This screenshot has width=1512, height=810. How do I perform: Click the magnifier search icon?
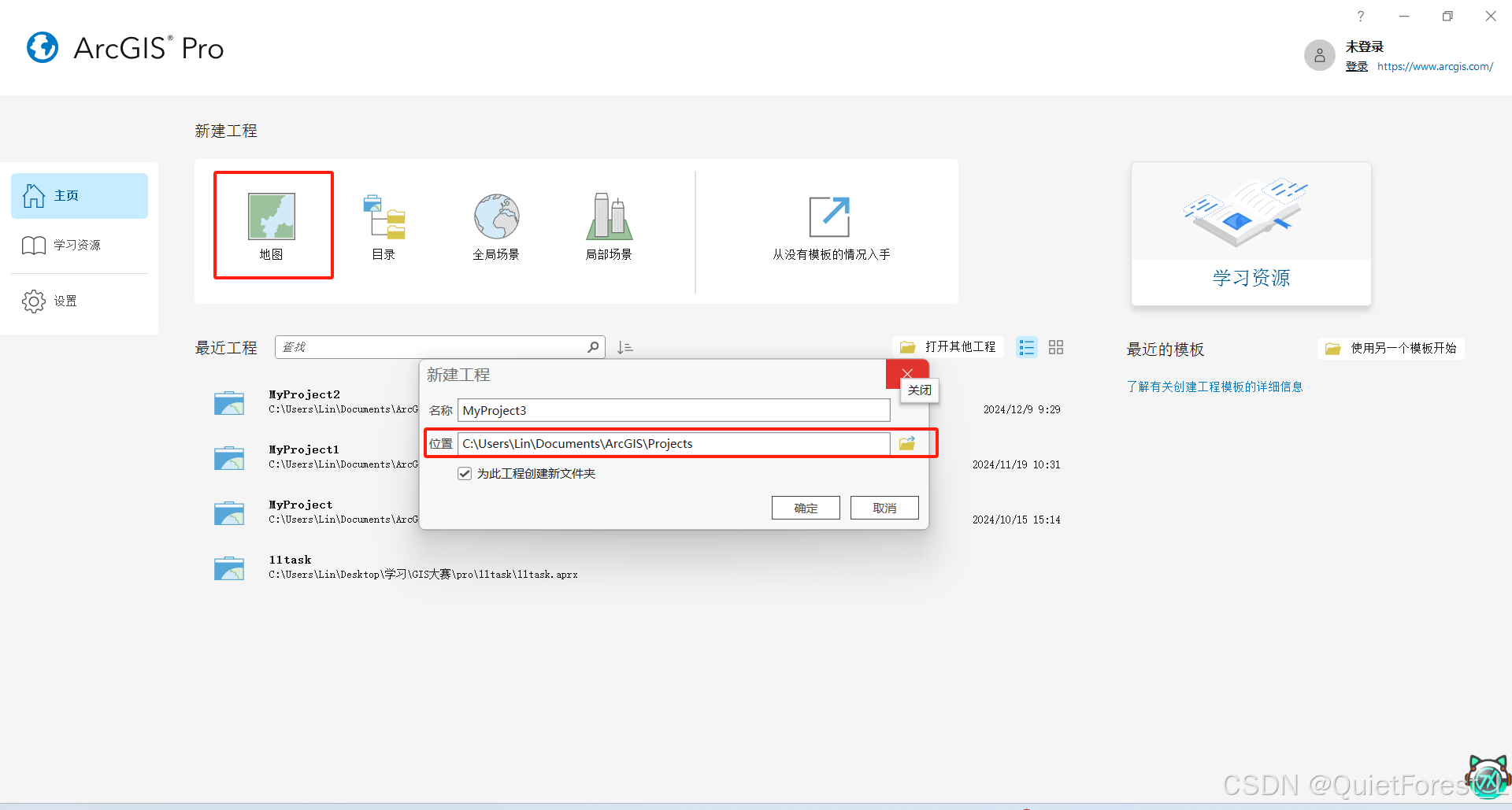(594, 347)
